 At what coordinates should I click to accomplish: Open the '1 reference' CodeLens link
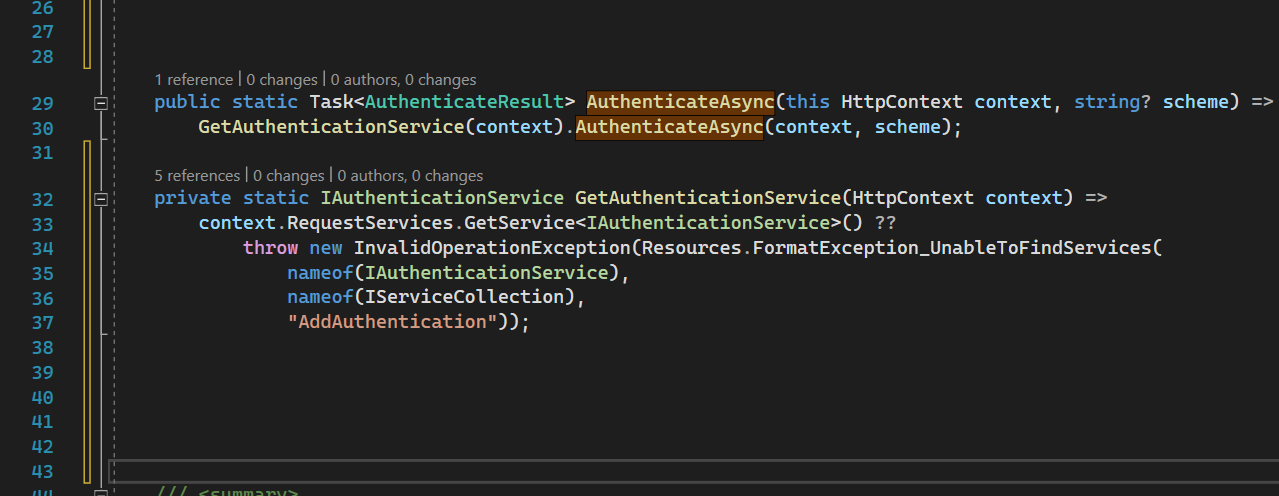click(x=193, y=79)
